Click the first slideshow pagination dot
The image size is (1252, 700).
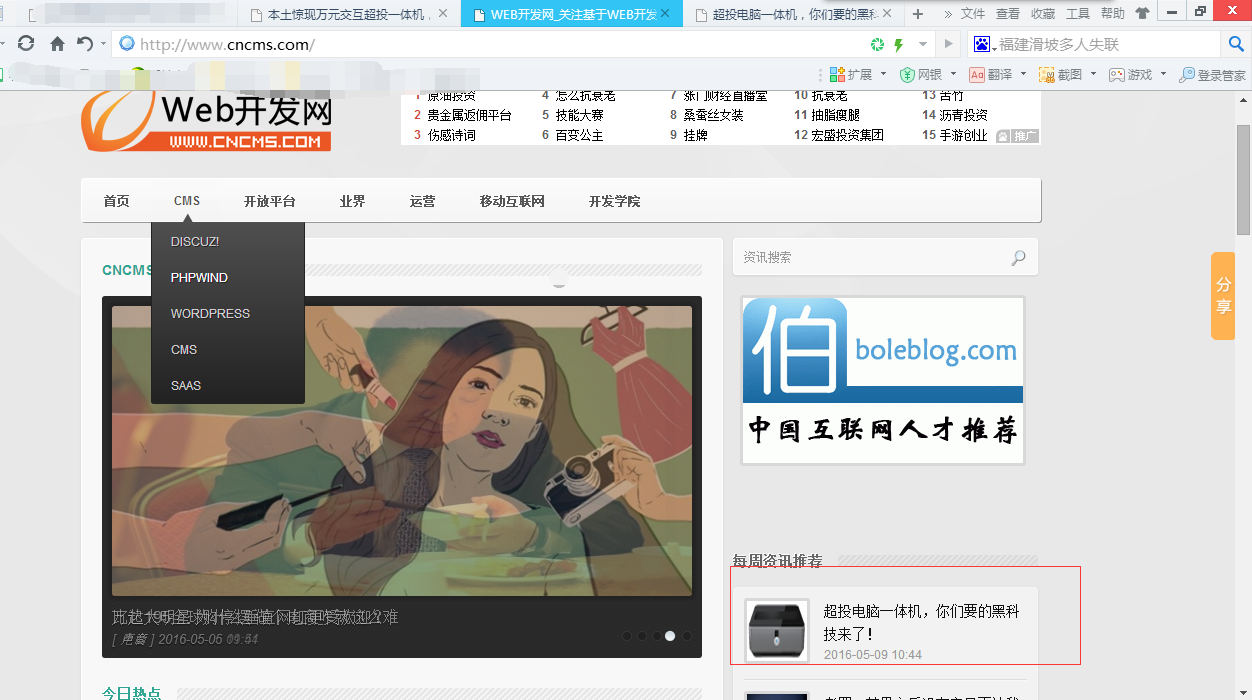pyautogui.click(x=626, y=635)
